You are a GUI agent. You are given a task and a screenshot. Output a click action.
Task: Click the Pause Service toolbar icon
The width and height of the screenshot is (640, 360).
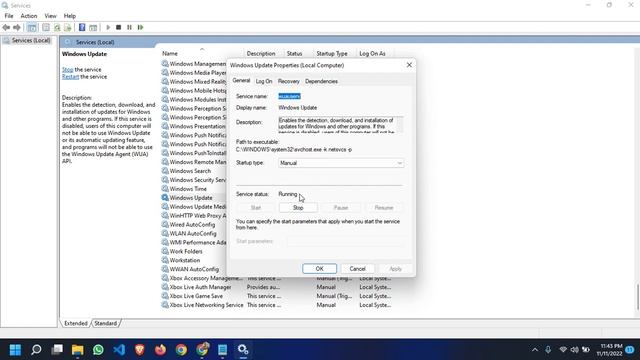point(129,27)
